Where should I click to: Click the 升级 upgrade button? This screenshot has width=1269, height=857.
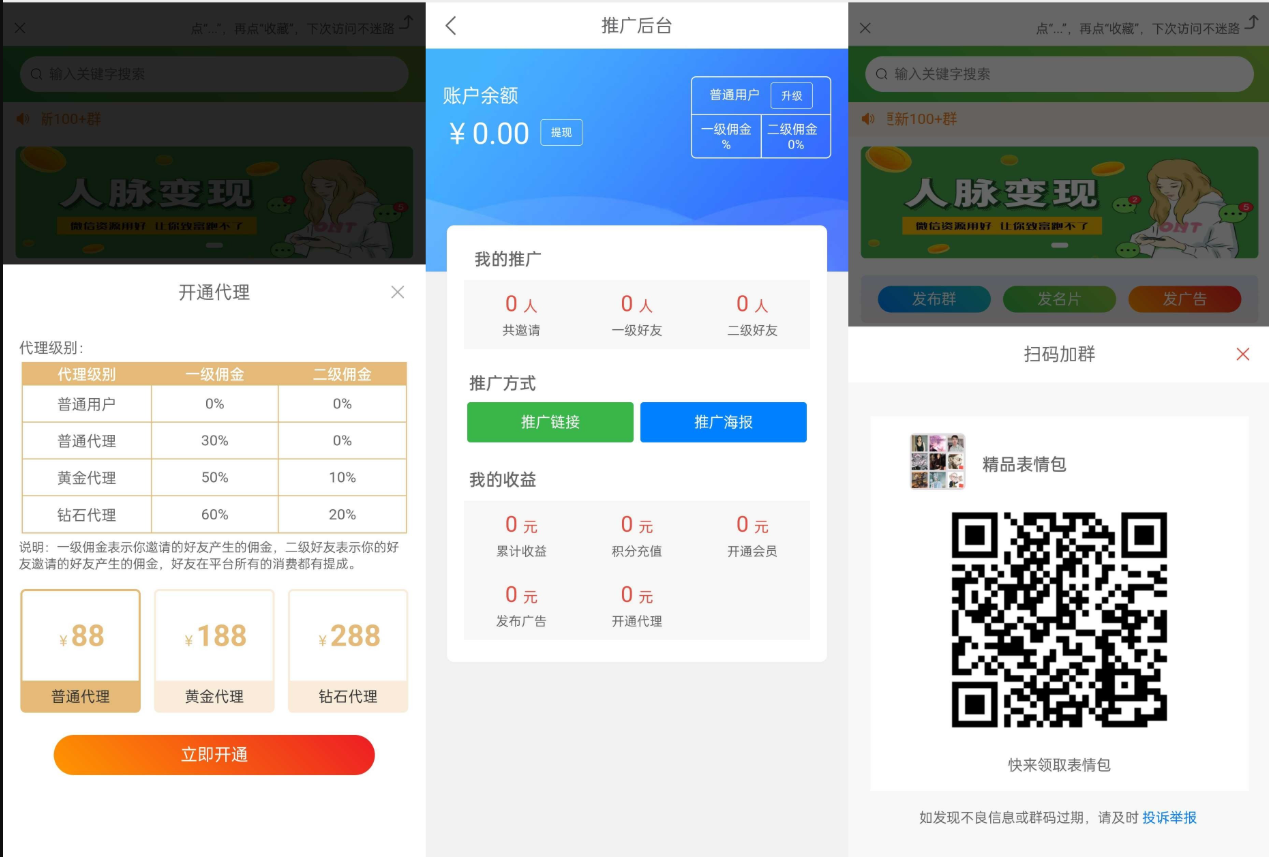click(791, 95)
